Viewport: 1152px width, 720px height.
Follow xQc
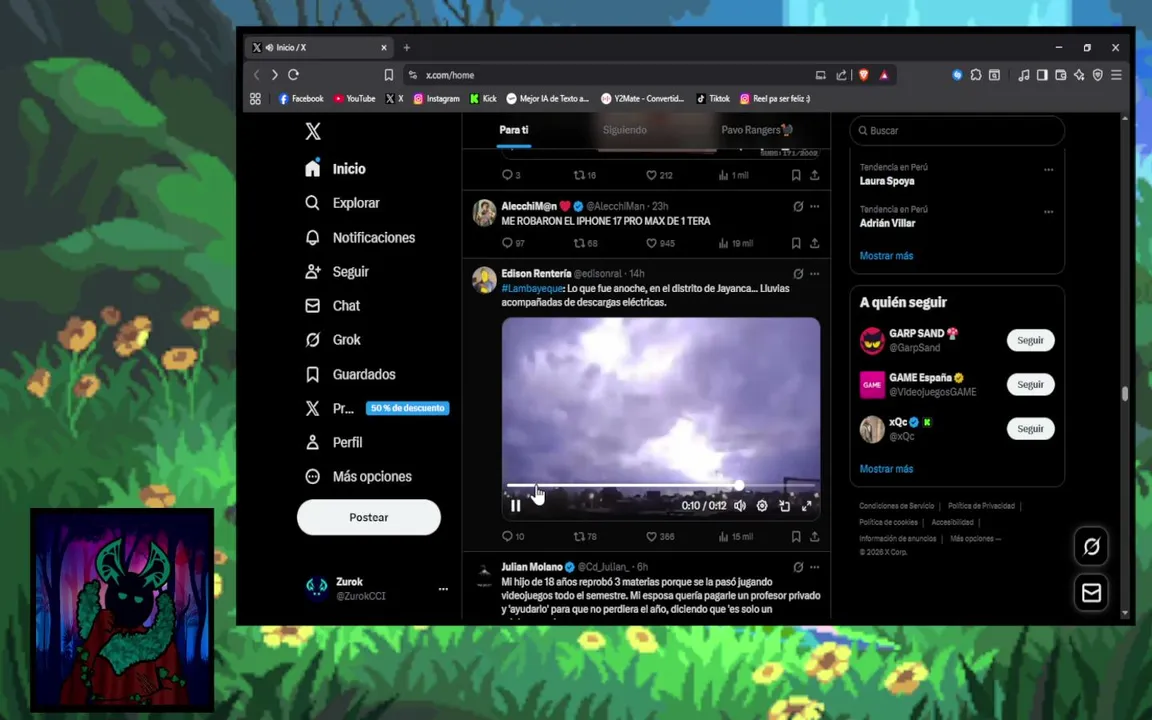(x=1030, y=428)
